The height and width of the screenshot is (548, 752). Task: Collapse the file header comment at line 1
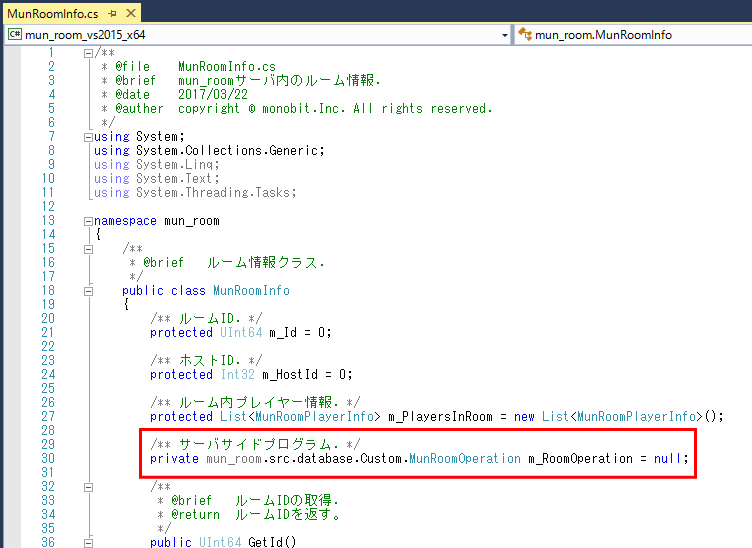(88, 53)
